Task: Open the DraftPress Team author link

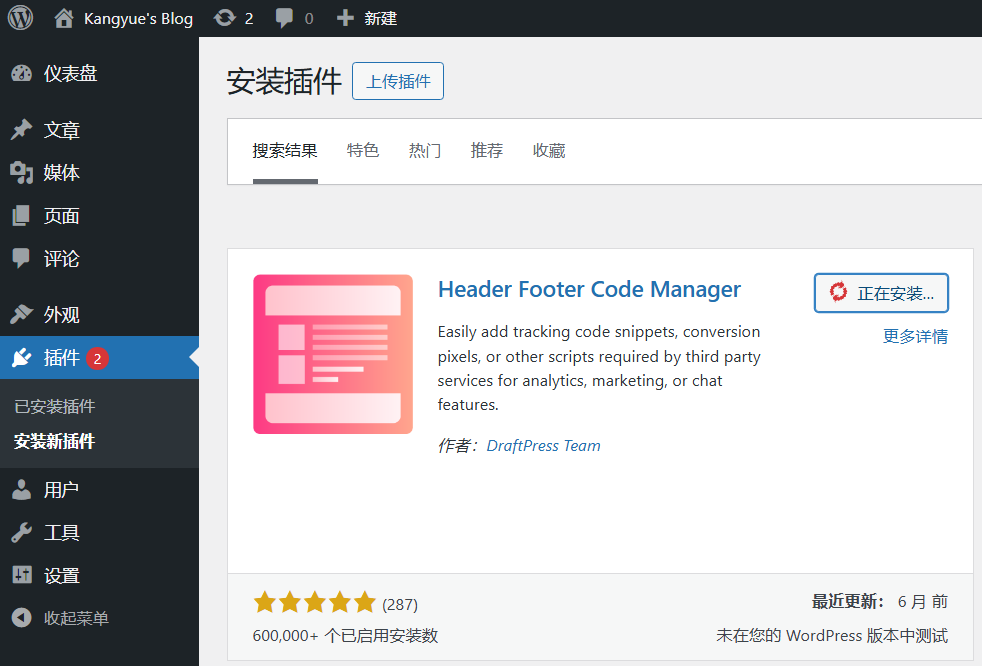Action: pyautogui.click(x=543, y=445)
